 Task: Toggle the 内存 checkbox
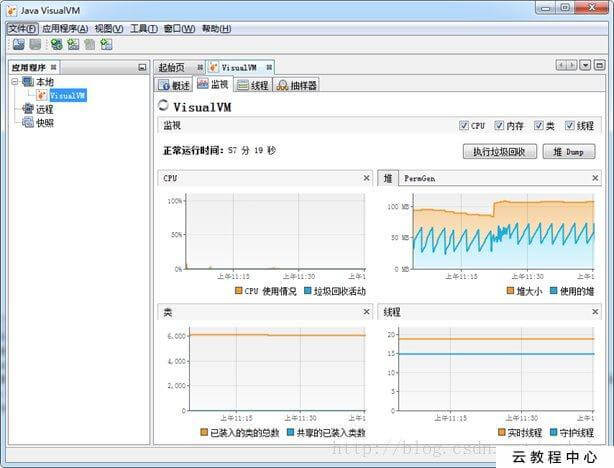[499, 125]
